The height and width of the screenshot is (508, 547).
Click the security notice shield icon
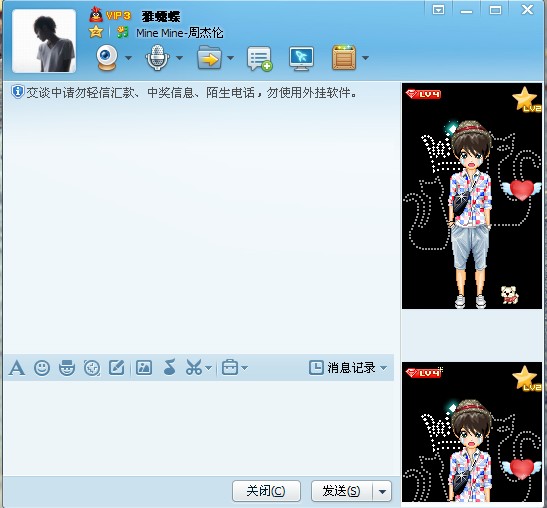point(17,92)
